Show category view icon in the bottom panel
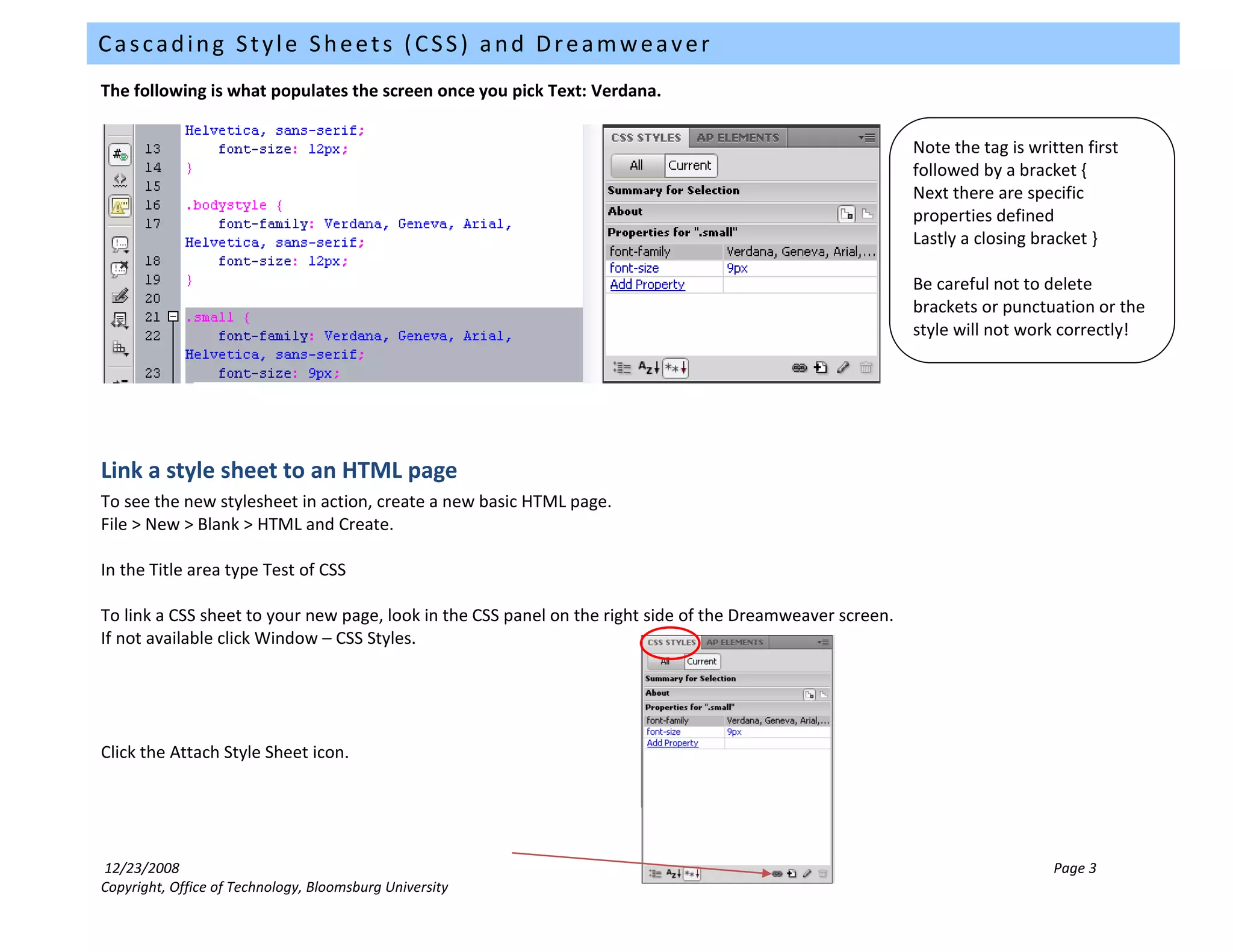 656,874
